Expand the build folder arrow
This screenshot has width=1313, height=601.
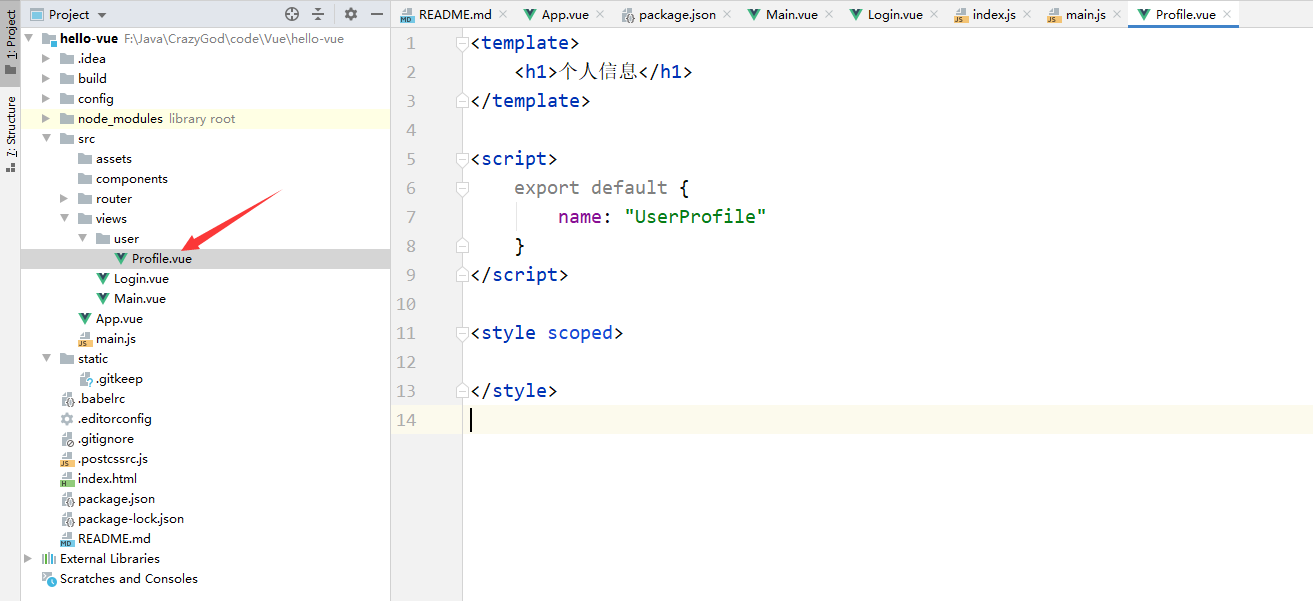click(46, 79)
